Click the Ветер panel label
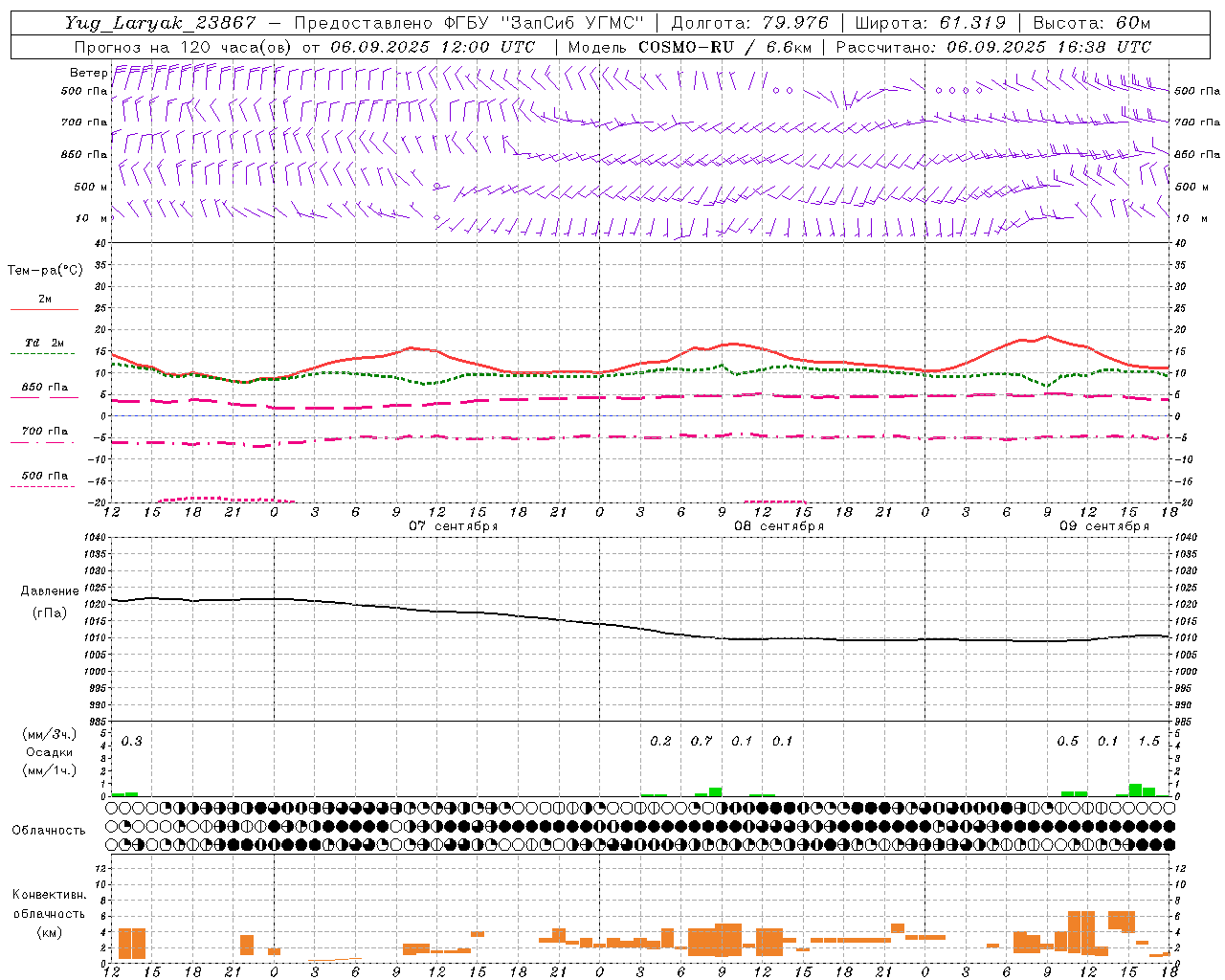 88,73
